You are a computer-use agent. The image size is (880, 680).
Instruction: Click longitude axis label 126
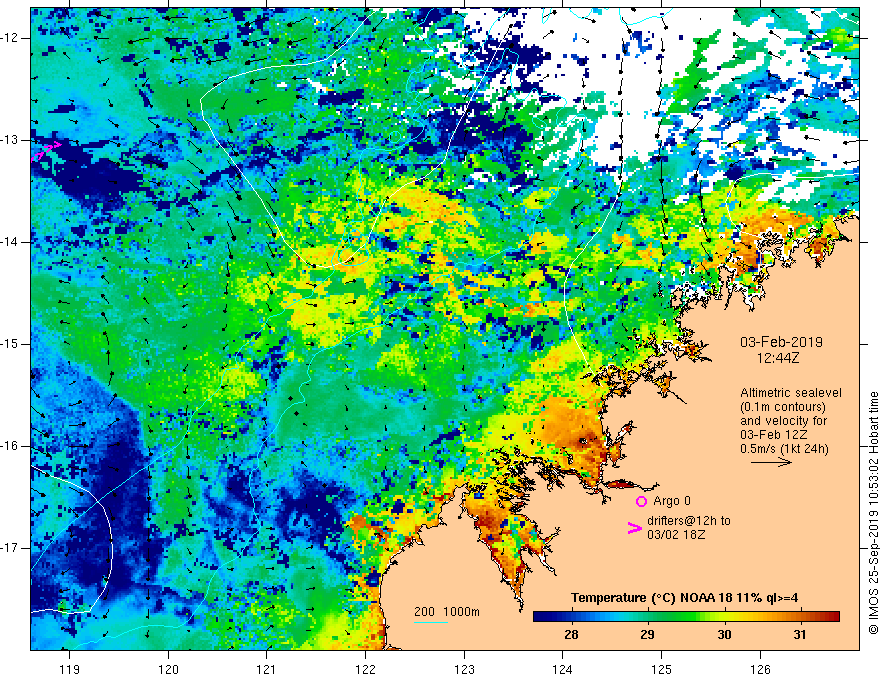click(x=760, y=669)
